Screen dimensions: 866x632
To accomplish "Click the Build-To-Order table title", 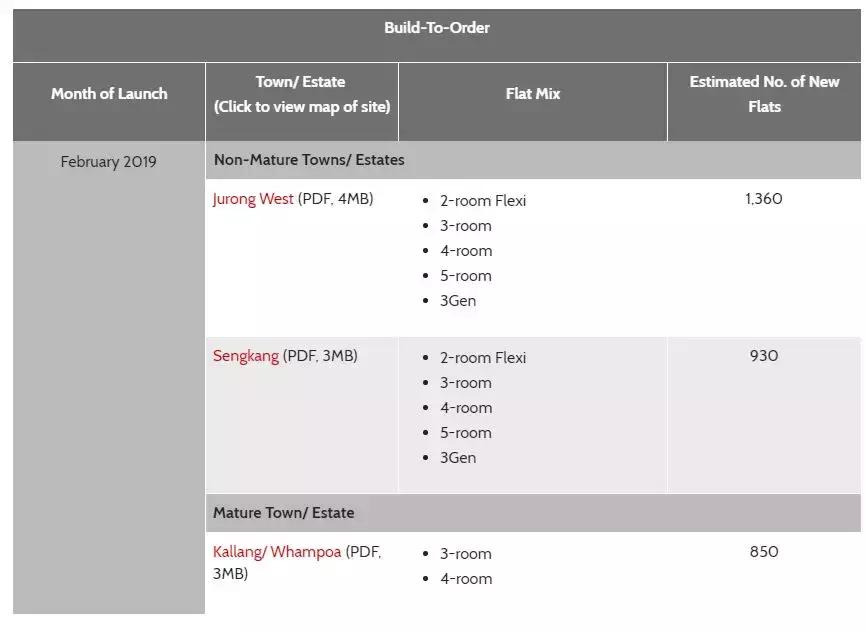I will pos(437,28).
